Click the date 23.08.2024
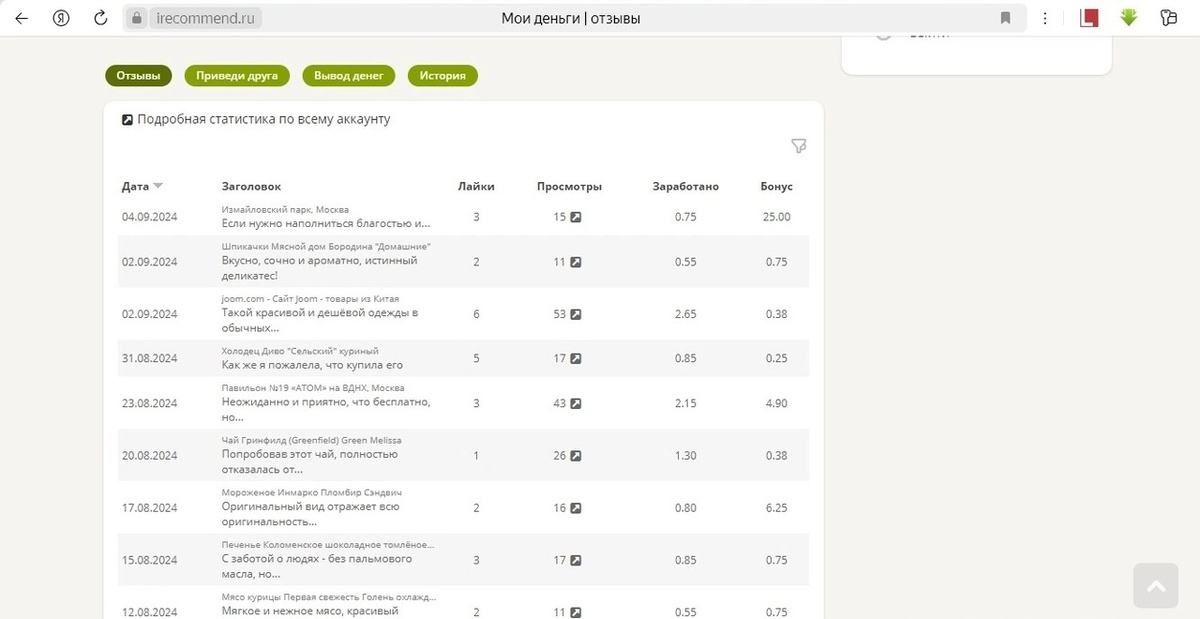1200x619 pixels. pyautogui.click(x=149, y=403)
